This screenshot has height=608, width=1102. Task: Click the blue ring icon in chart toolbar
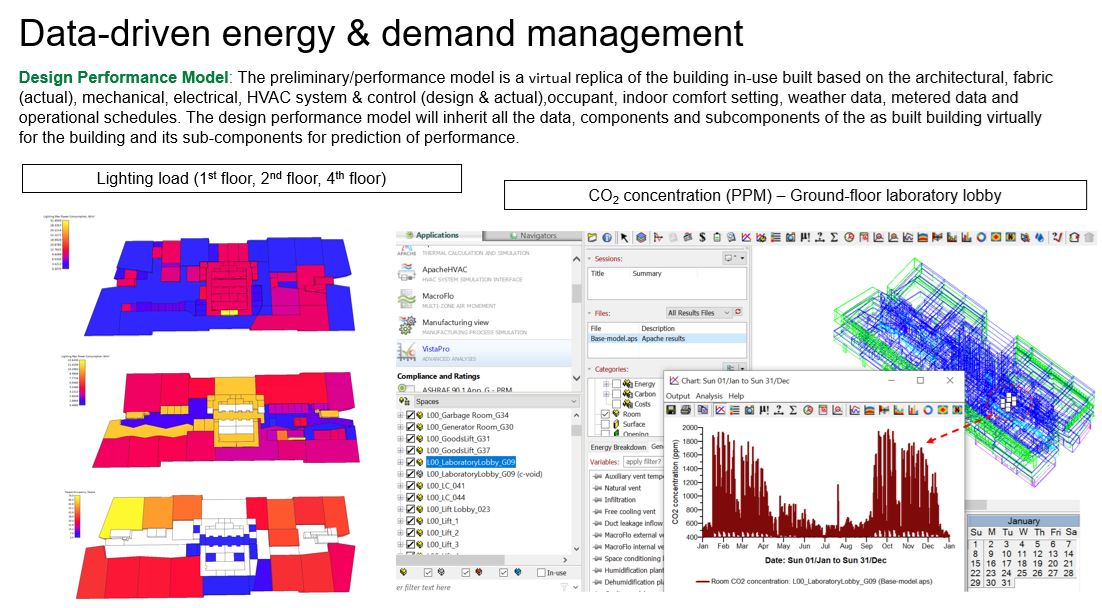coord(928,410)
